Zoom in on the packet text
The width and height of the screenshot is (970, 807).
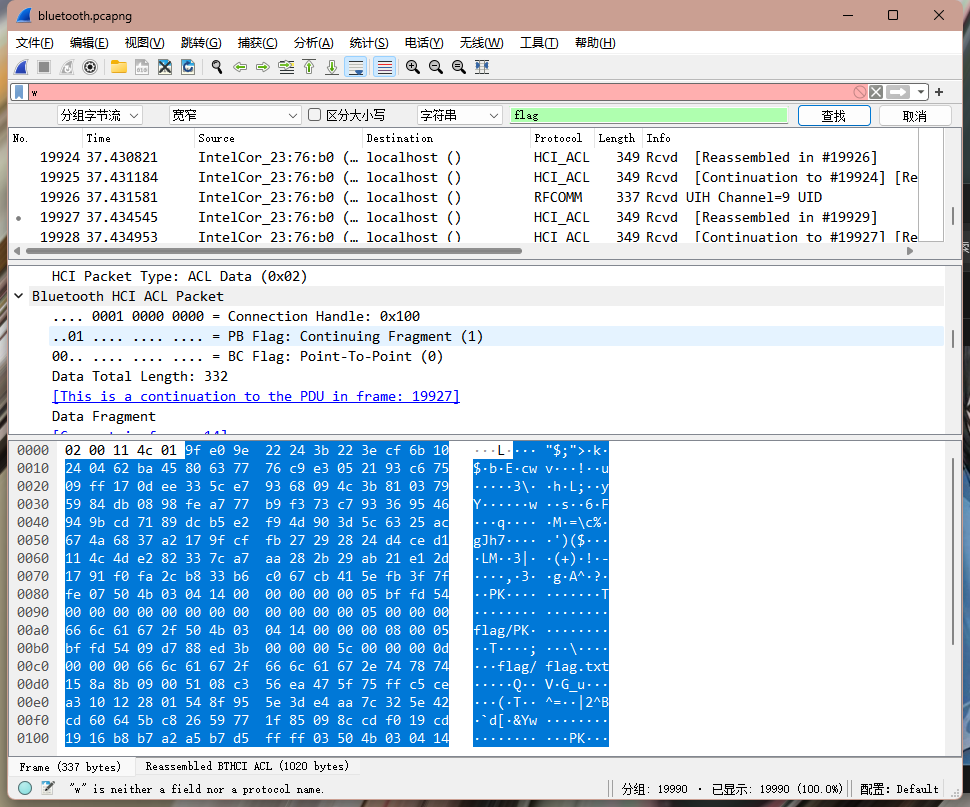412,67
